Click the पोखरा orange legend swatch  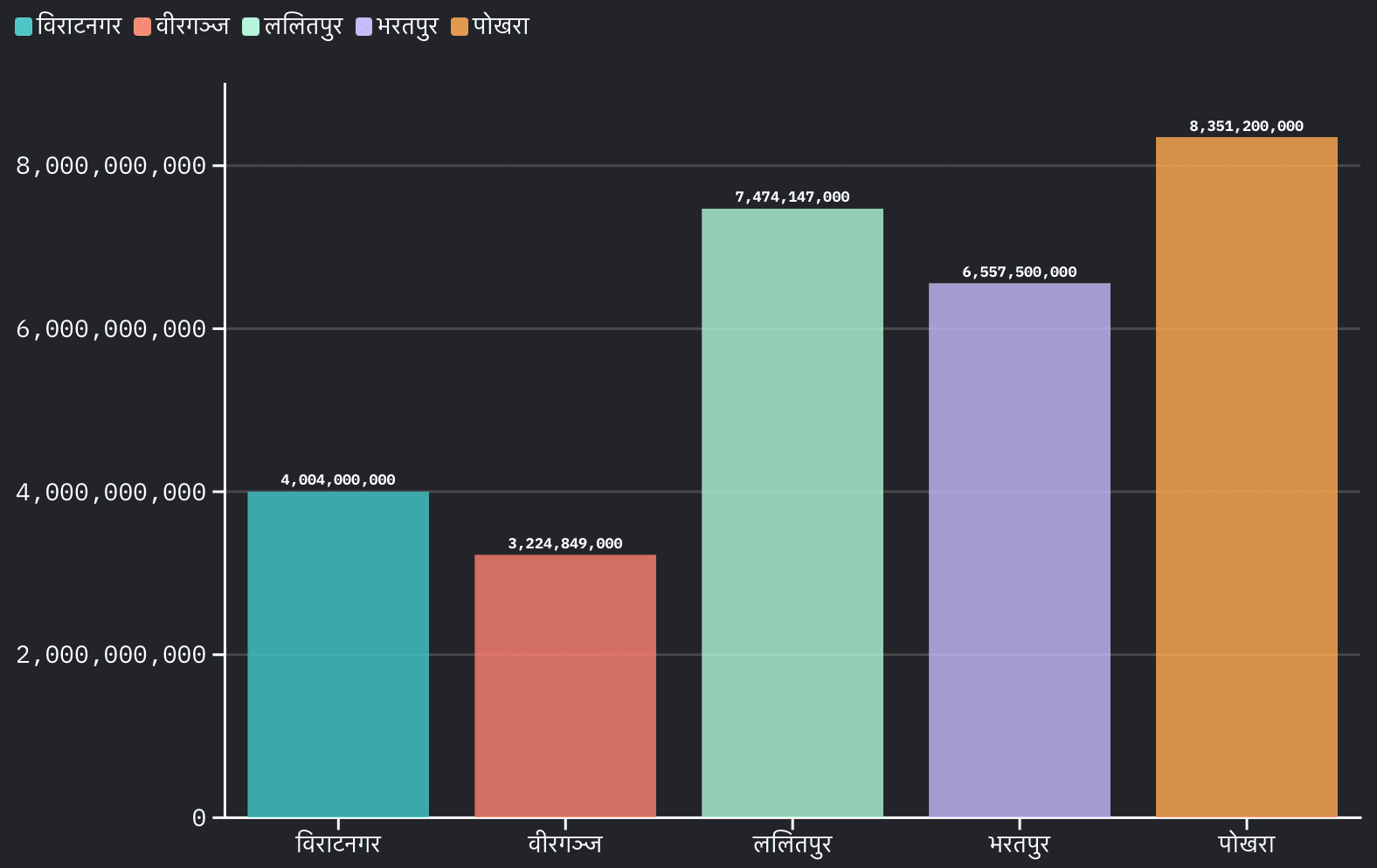pyautogui.click(x=460, y=27)
